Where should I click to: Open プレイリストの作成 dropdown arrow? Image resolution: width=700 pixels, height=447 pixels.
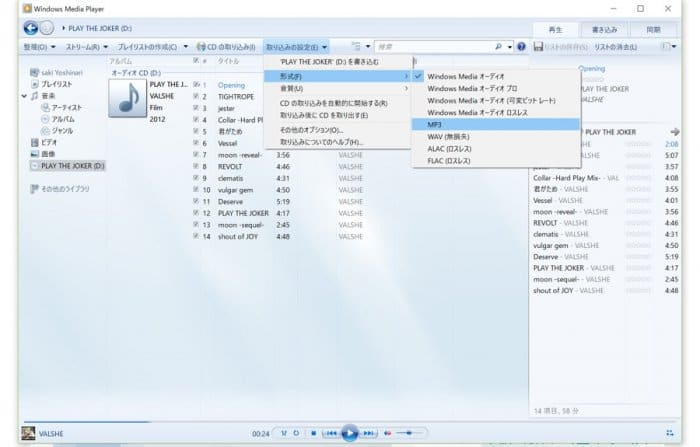(186, 46)
